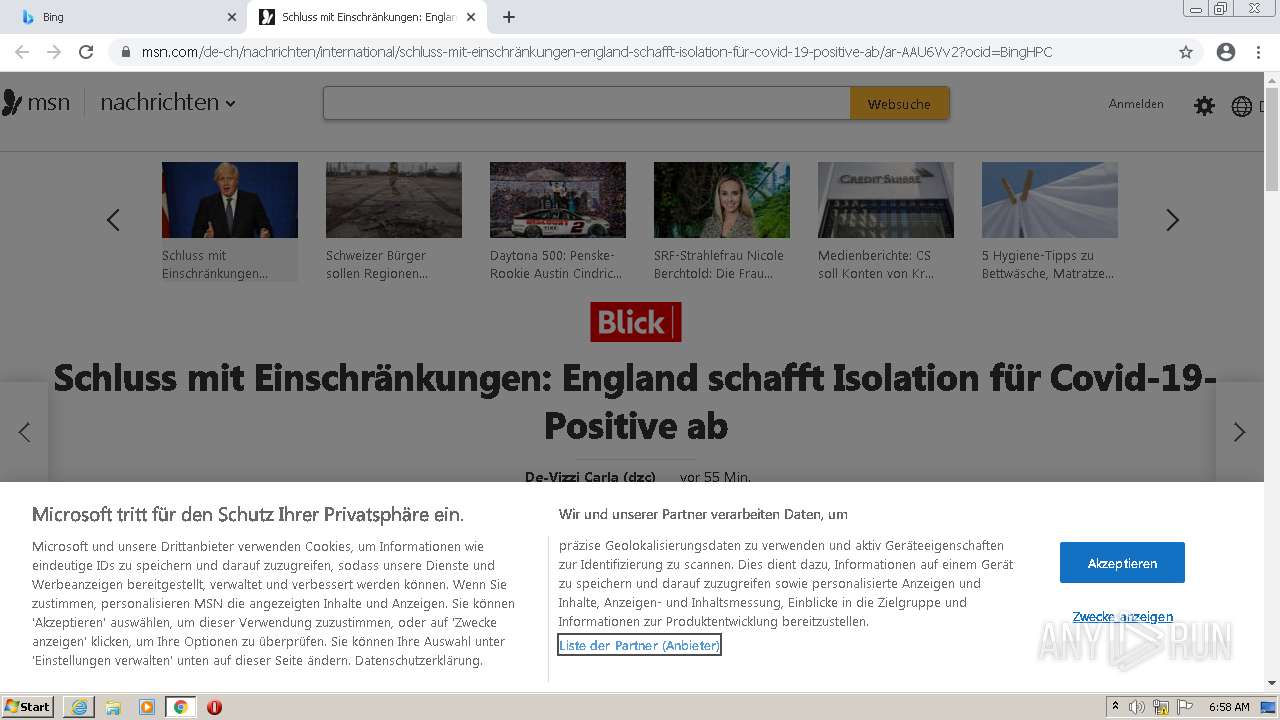This screenshot has height=720, width=1280.
Task: Open a new browser tab
Action: (509, 17)
